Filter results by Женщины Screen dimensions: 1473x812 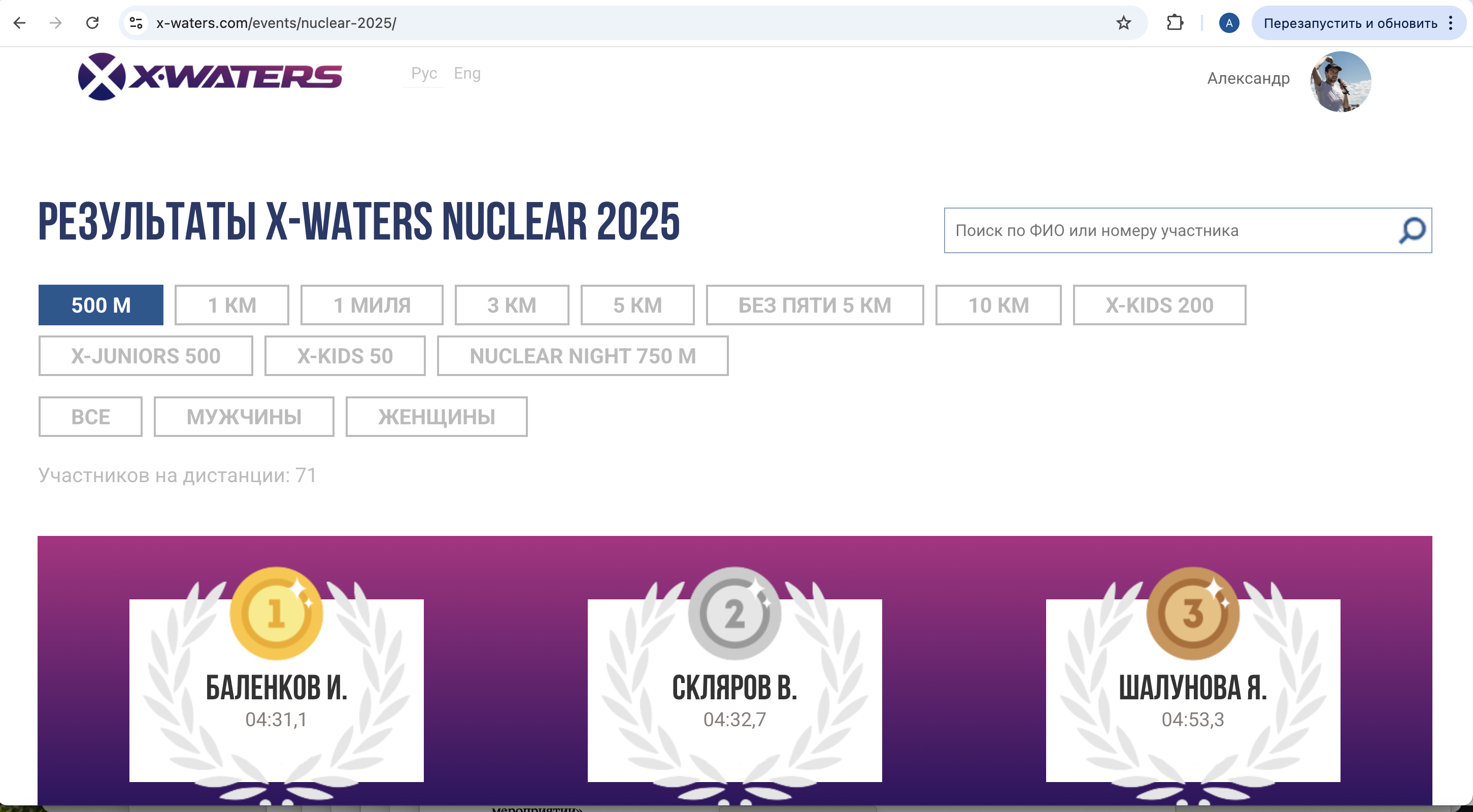(437, 416)
